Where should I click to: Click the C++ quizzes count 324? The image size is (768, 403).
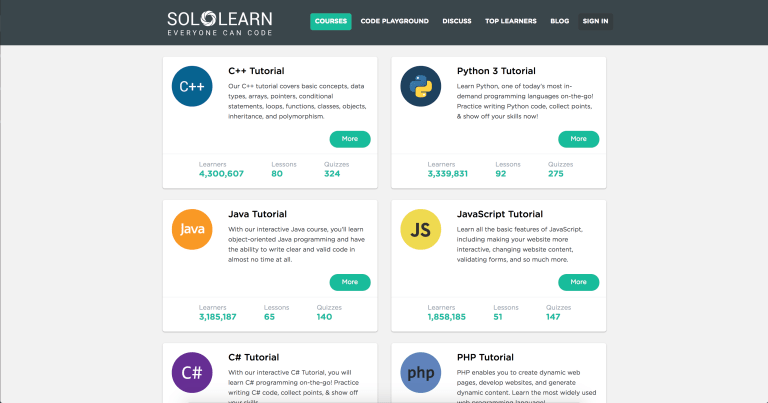[332, 173]
